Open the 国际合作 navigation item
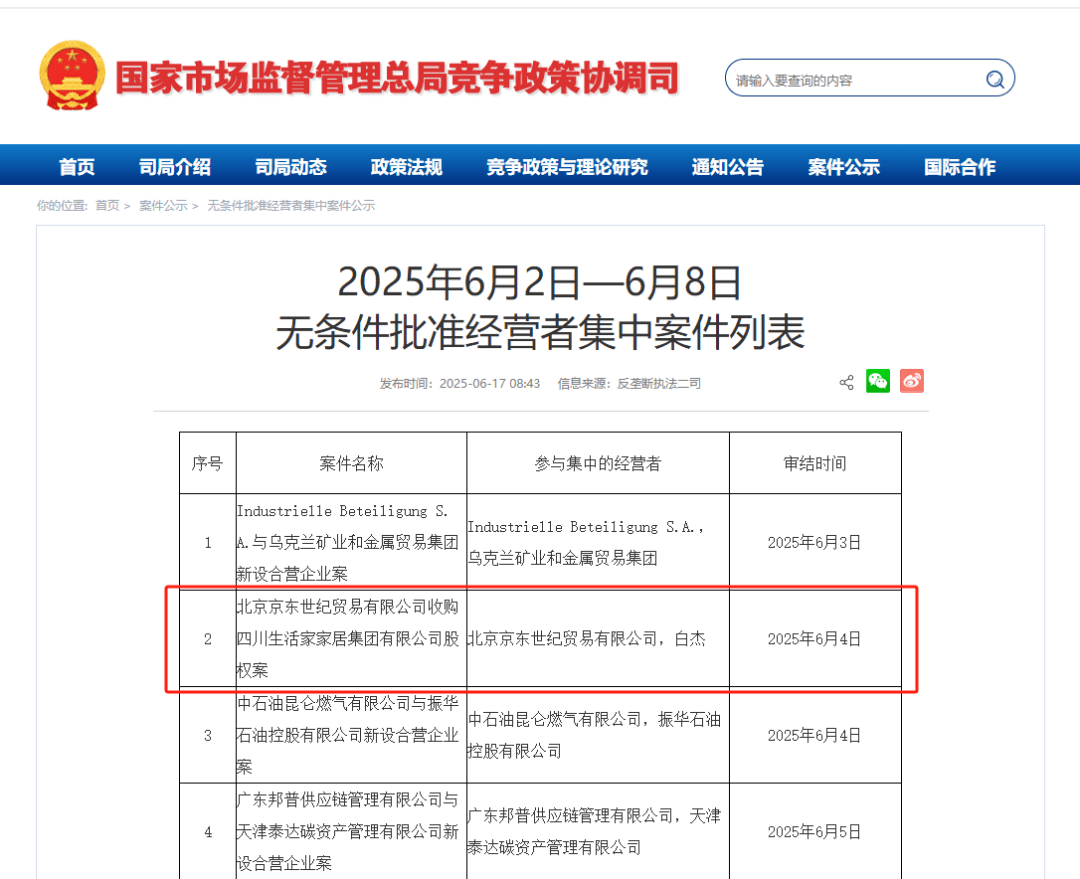Screen dimensions: 1080x879 coord(959,167)
